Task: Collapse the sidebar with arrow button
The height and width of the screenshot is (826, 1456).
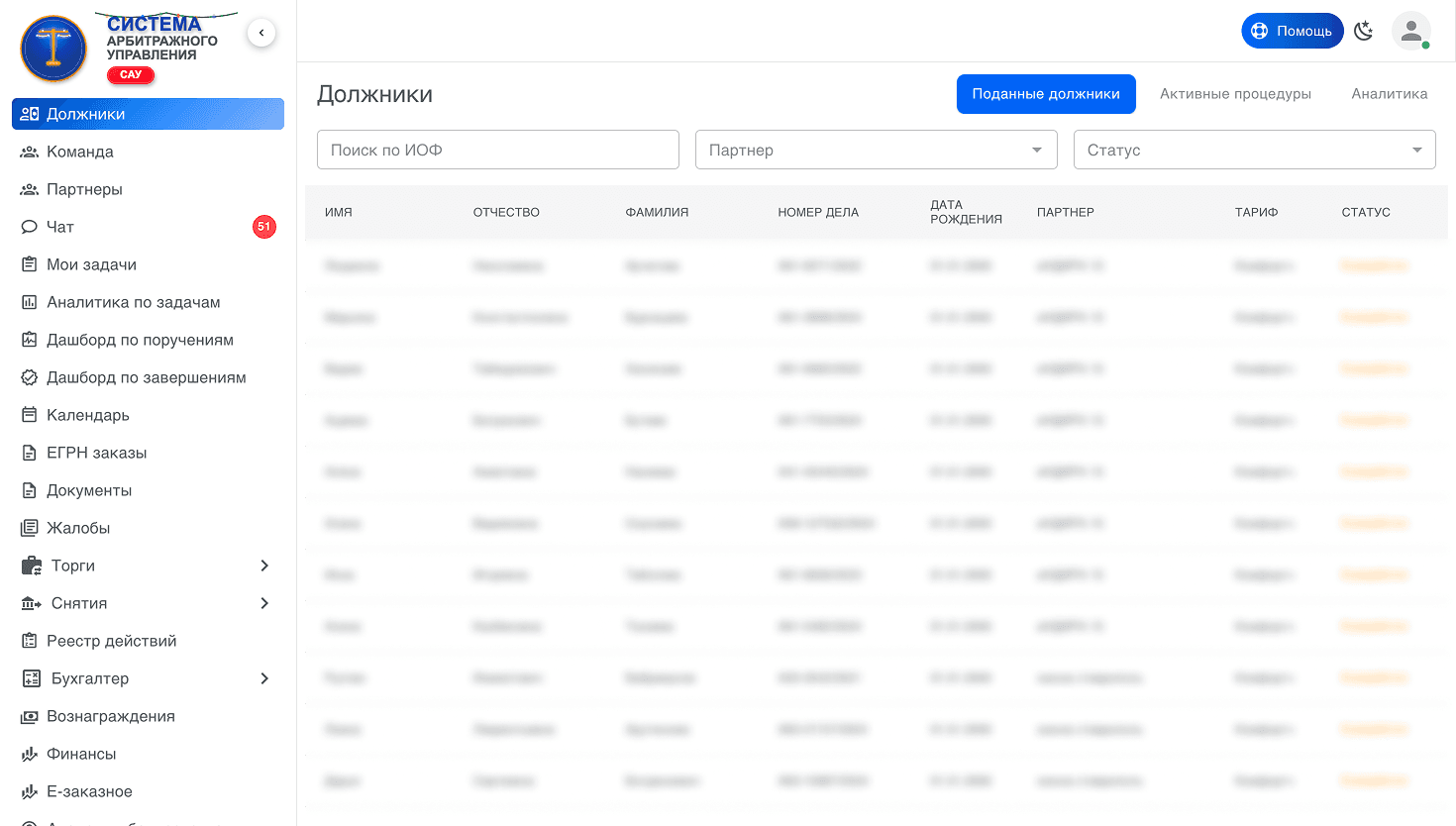Action: 261,33
